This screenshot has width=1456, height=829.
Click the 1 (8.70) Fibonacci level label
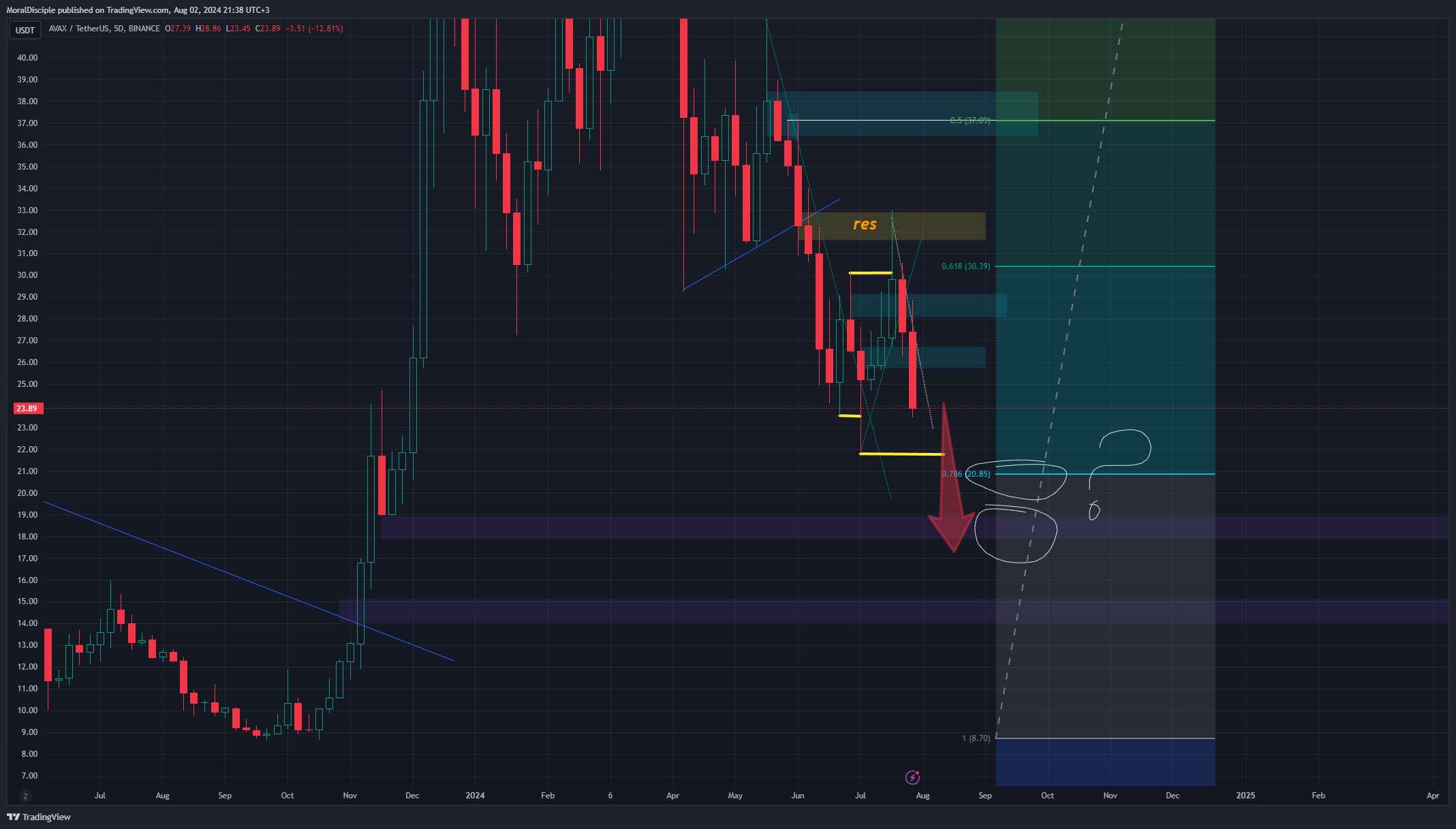coord(976,738)
